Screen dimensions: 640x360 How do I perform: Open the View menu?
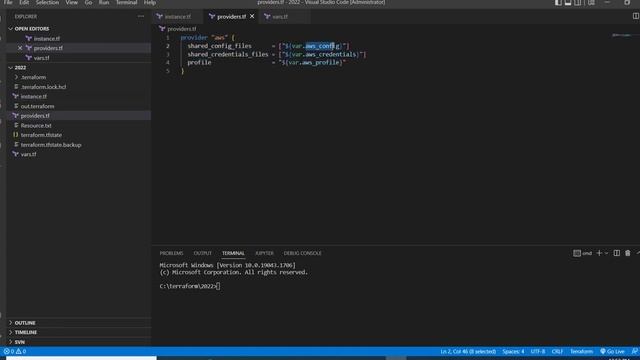pos(71,2)
